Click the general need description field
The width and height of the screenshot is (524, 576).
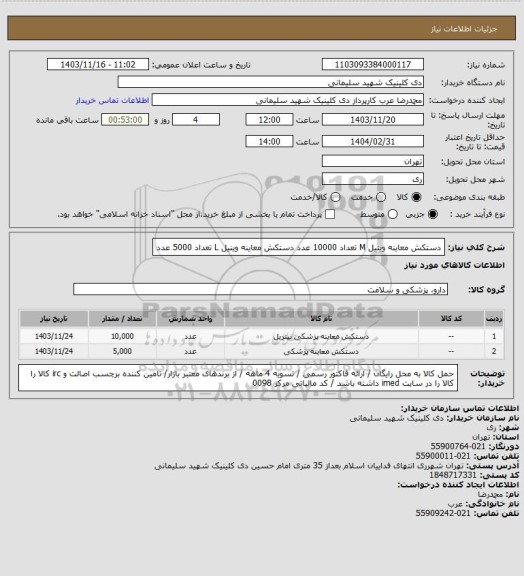coord(298,247)
